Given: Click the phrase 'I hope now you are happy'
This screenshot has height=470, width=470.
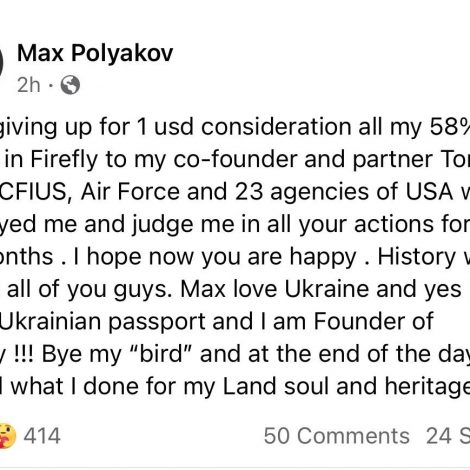Looking at the screenshot, I should [x=214, y=257].
